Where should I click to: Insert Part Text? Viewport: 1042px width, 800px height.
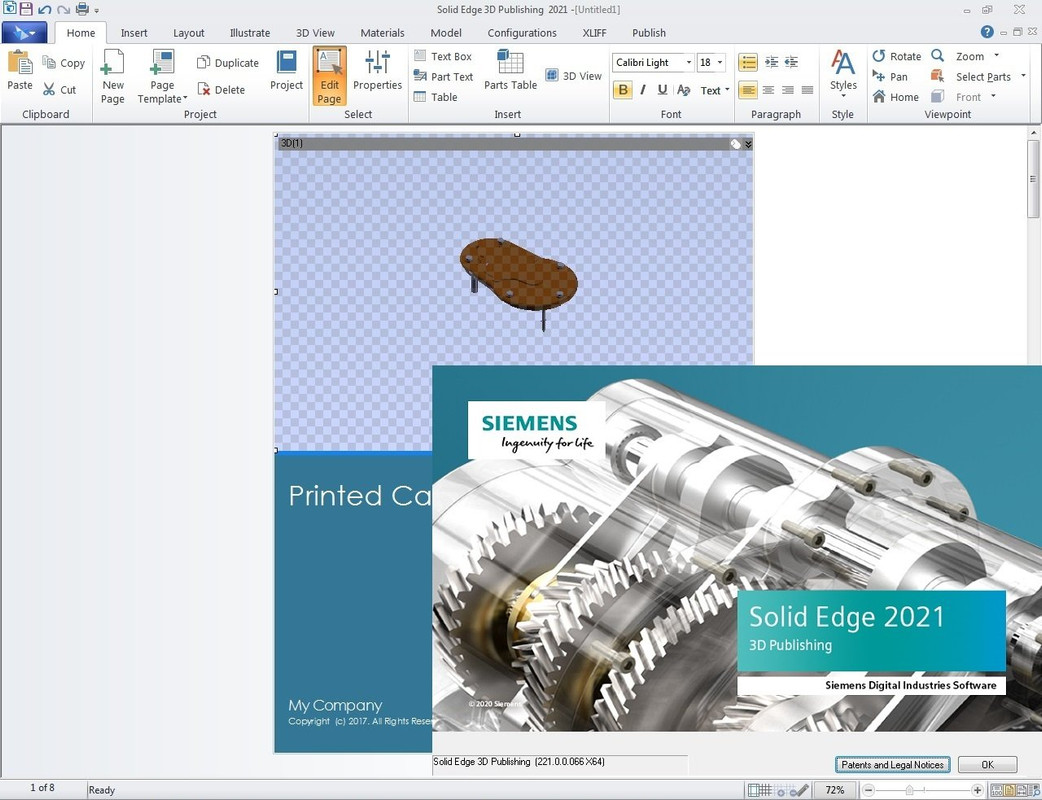(443, 76)
